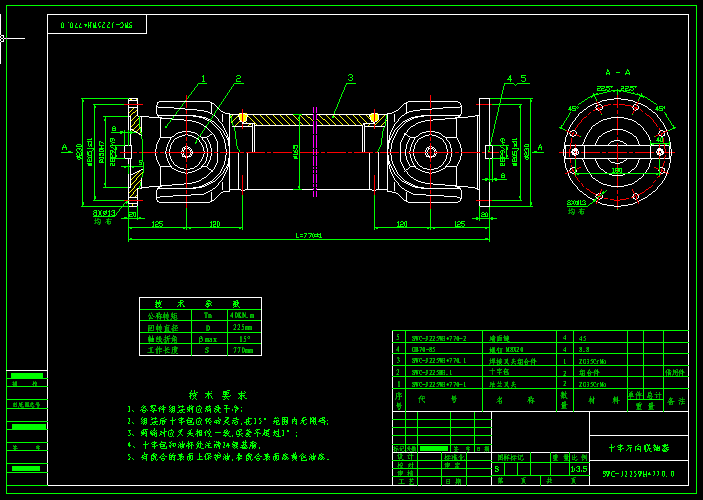This screenshot has height=500, width=703.
Task: Click part balloon number 1
Action: (203, 79)
